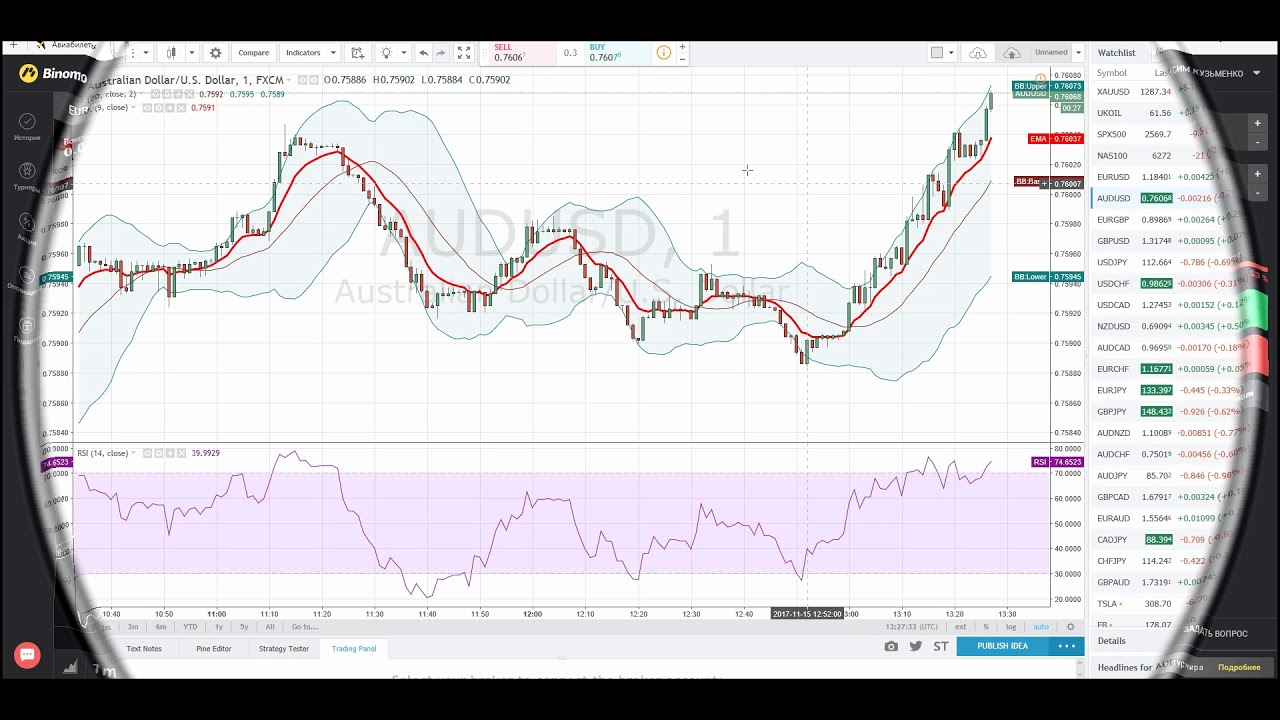Take a chart snapshot with camera icon
The height and width of the screenshot is (720, 1280).
pos(891,646)
